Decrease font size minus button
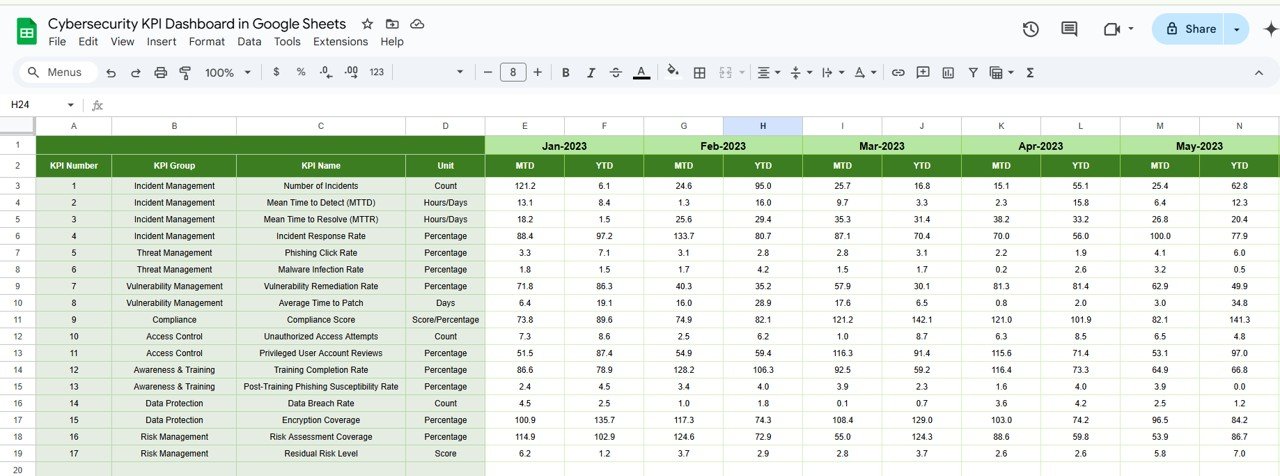Screen dimensions: 1280x476 (488, 72)
